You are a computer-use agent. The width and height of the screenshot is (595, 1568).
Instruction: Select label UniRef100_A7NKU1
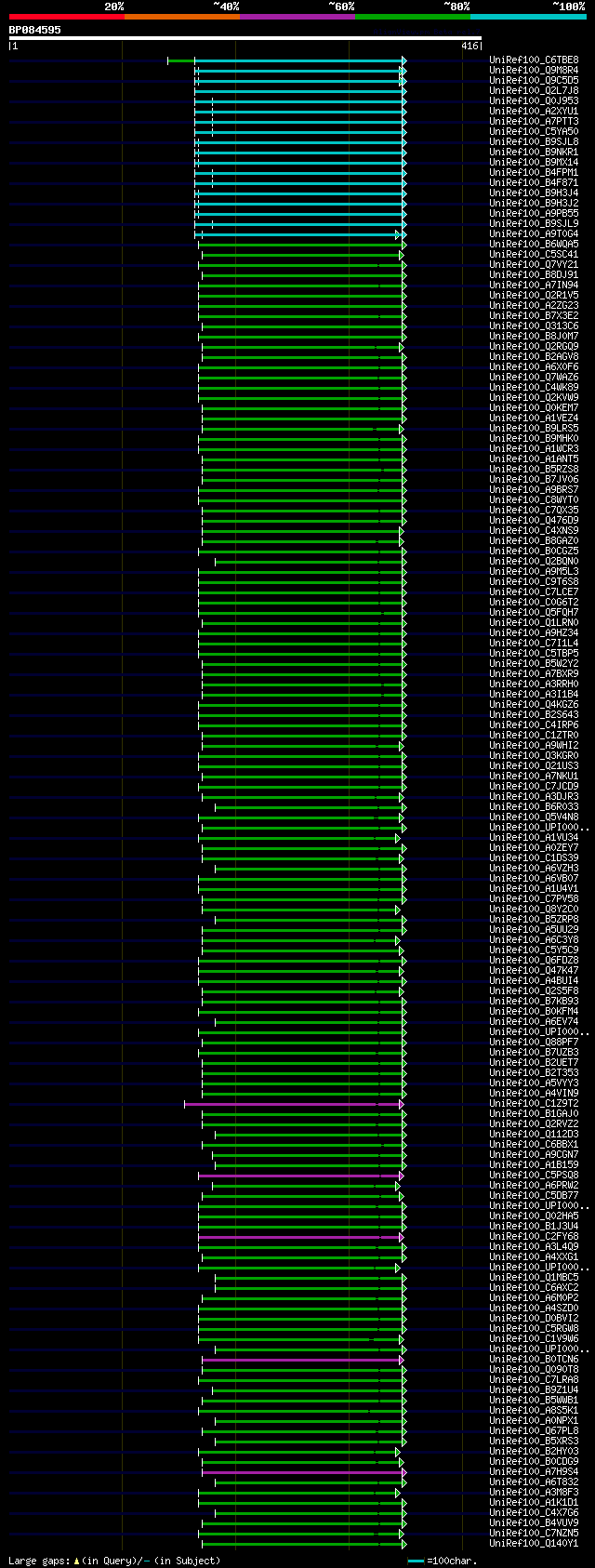[x=534, y=777]
